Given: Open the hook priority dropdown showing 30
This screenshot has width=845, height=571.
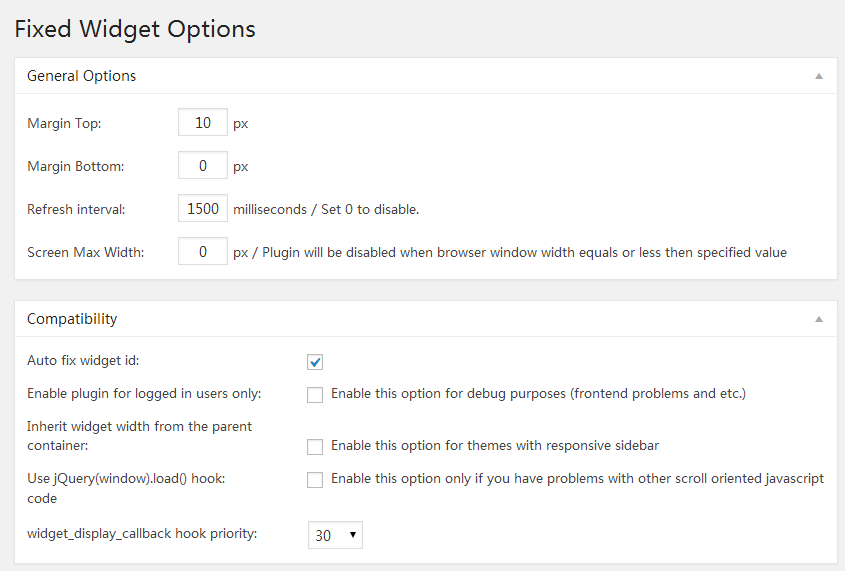Looking at the screenshot, I should 335,536.
